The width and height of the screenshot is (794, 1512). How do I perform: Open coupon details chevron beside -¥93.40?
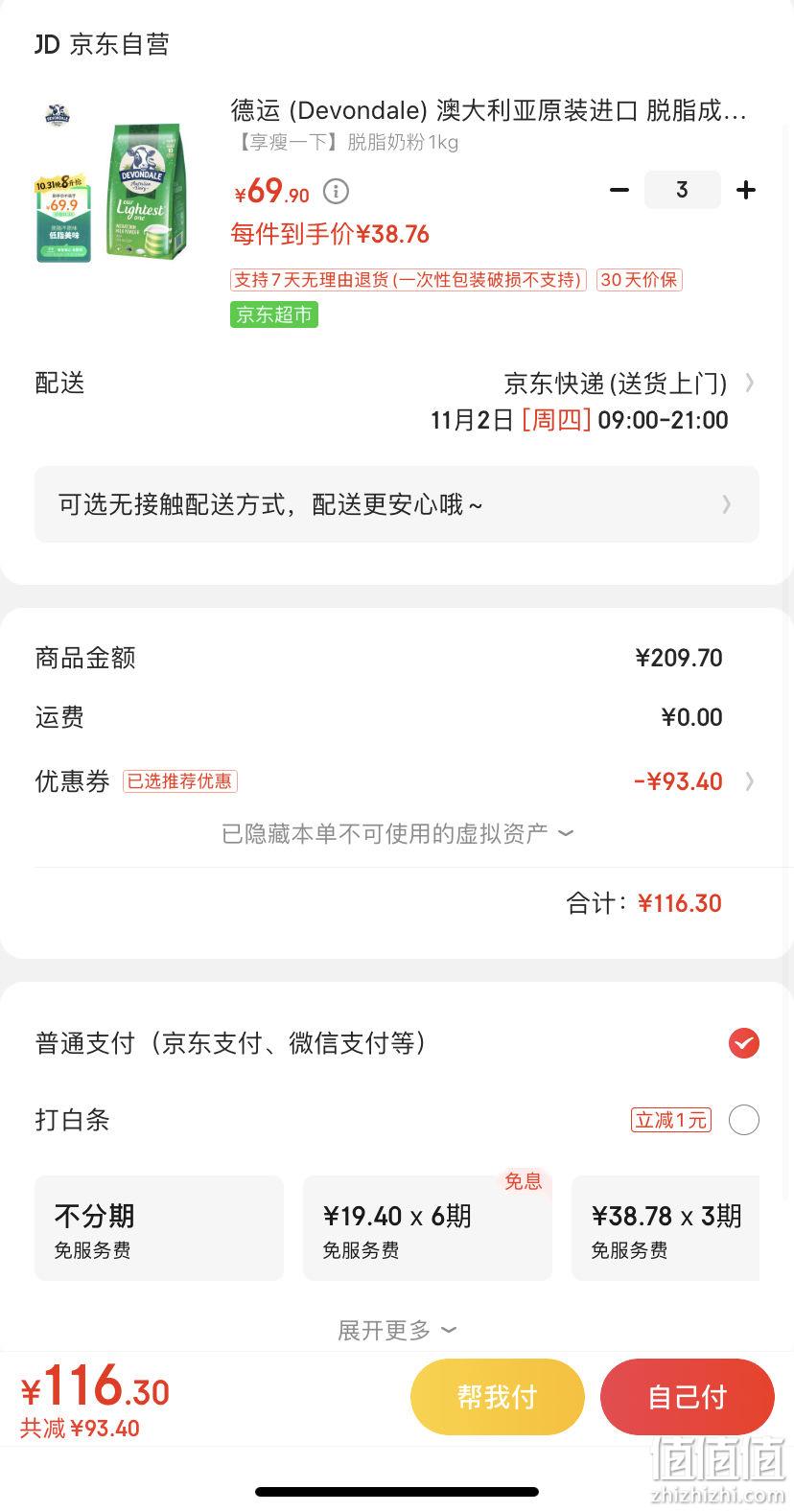click(x=749, y=781)
